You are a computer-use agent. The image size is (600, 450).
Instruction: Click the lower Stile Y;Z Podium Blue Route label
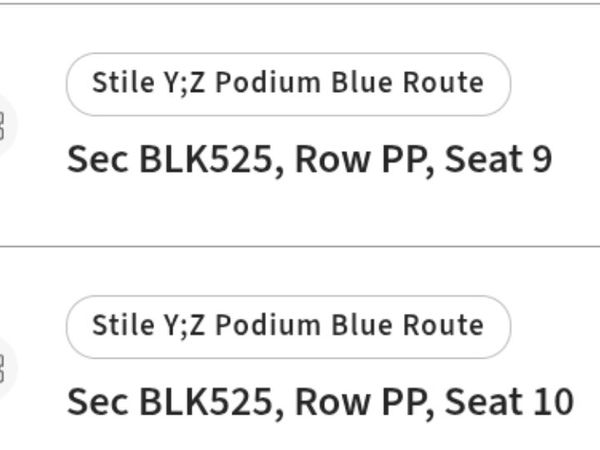click(288, 326)
